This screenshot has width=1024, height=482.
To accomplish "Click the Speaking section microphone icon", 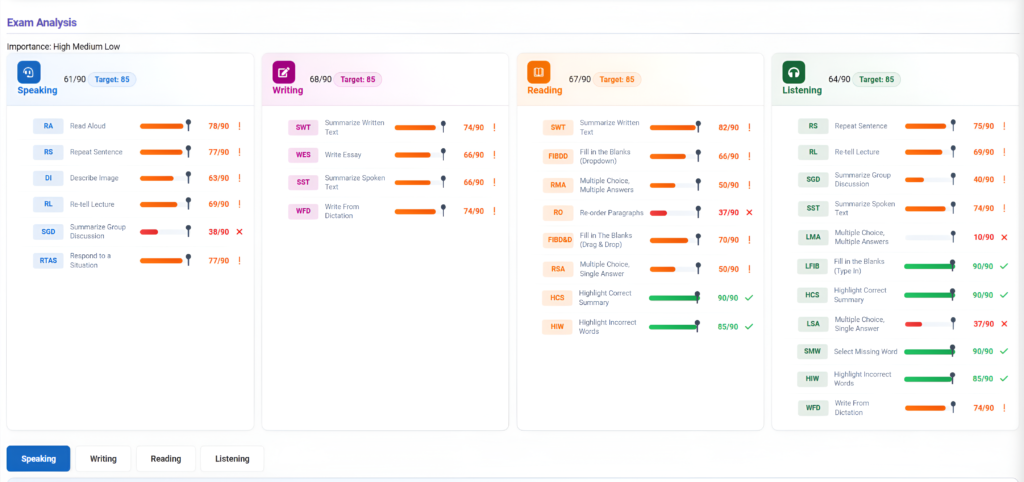I will pos(29,72).
